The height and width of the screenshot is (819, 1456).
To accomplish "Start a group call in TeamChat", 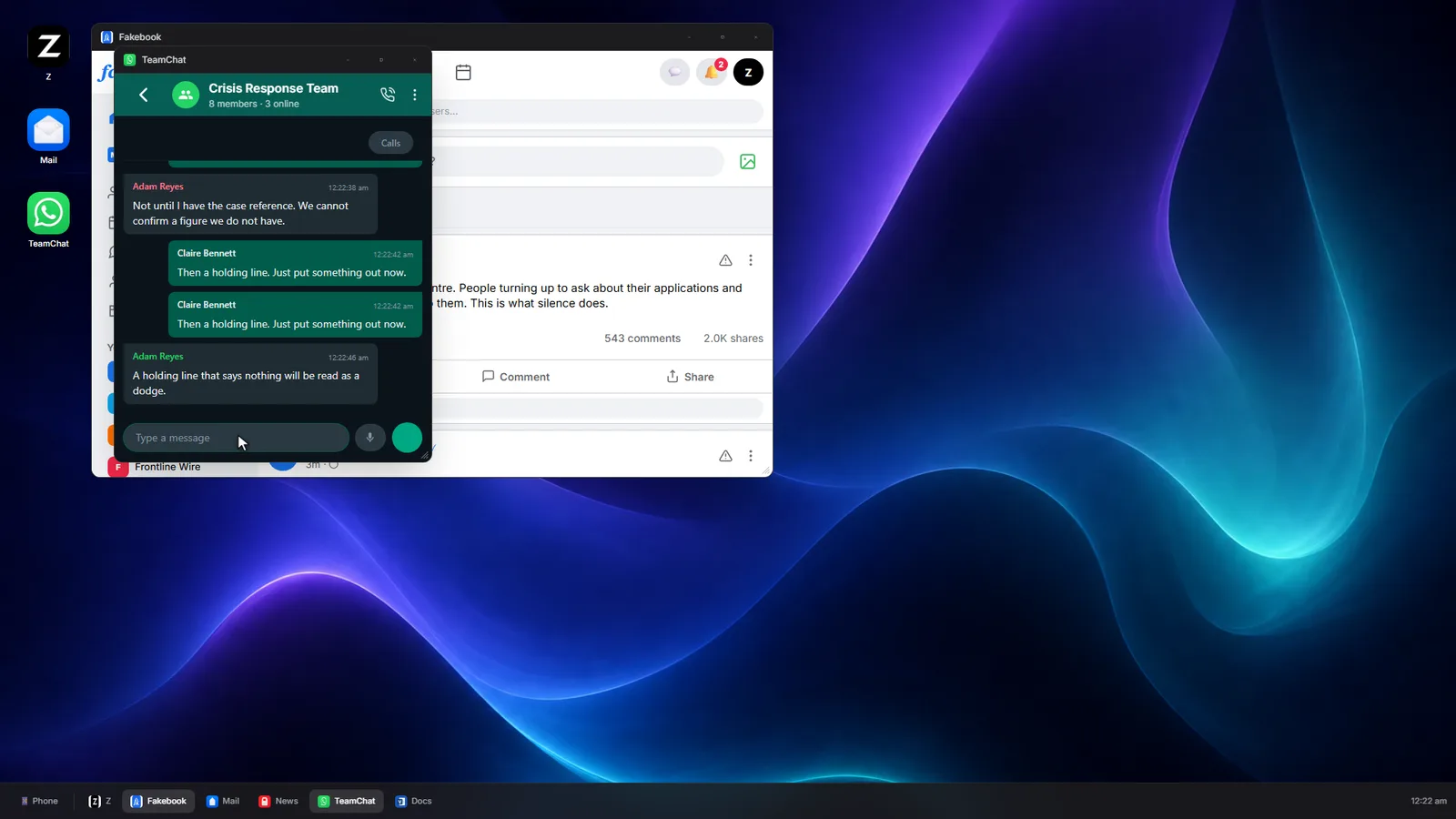I will pyautogui.click(x=388, y=95).
